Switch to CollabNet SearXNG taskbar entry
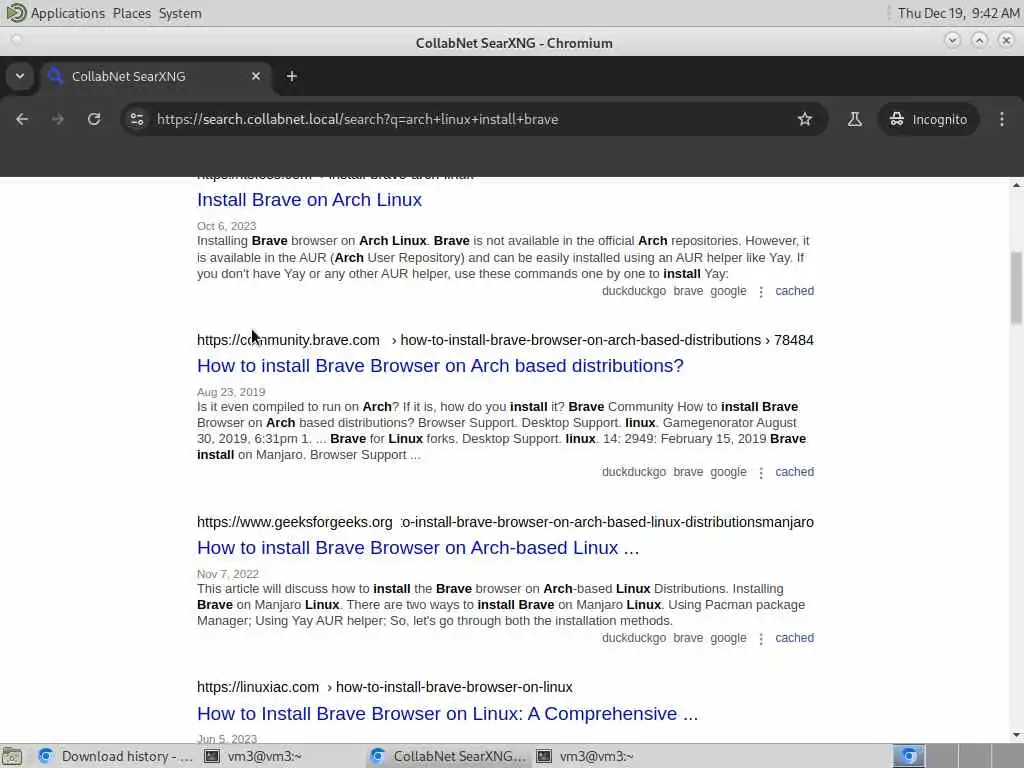This screenshot has height=768, width=1024. (448, 756)
